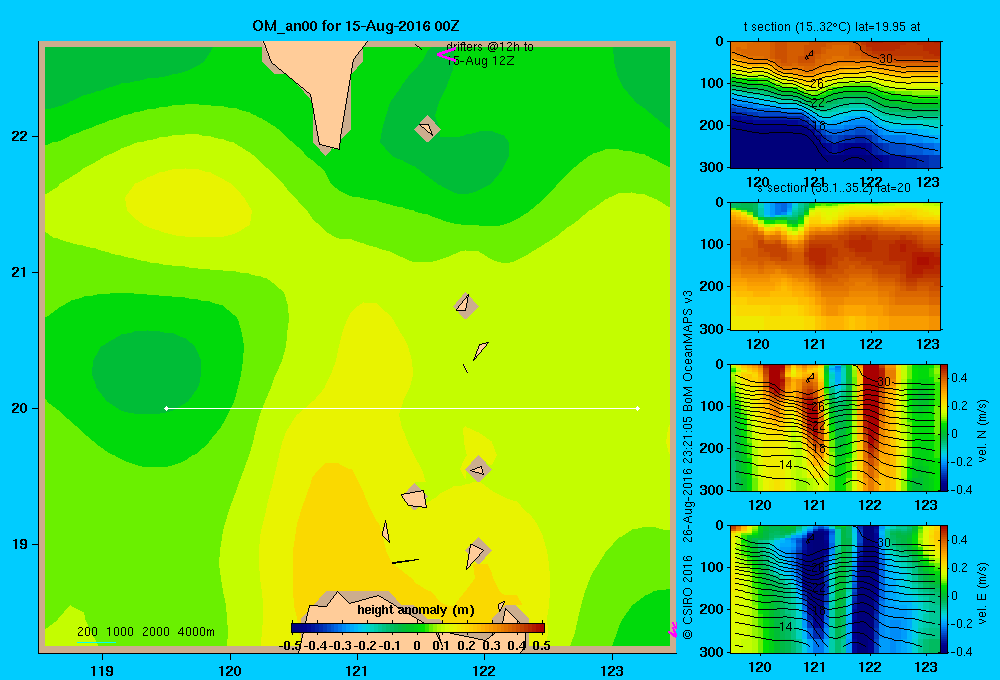Click the map title 'OM_an00 for 15-Aug-2016 00Z'
This screenshot has width=1000, height=680.
(356, 26)
